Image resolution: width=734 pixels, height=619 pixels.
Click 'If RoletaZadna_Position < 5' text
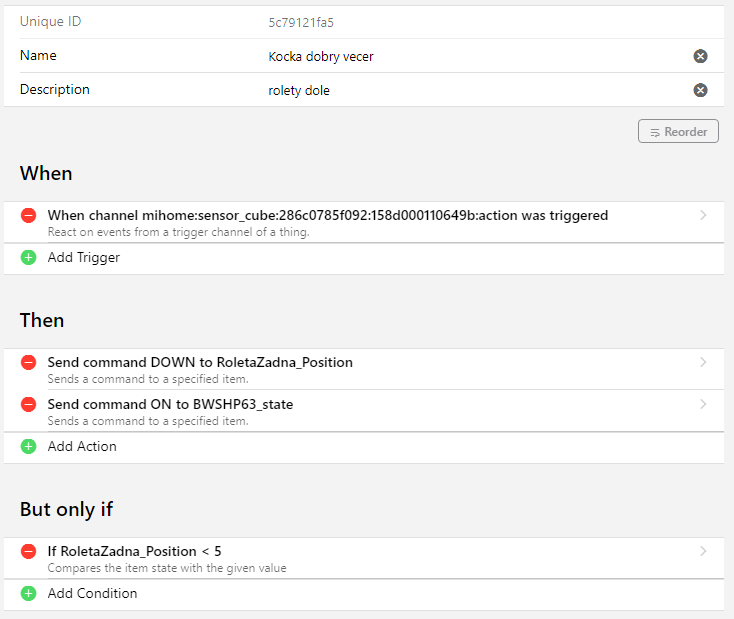[134, 551]
